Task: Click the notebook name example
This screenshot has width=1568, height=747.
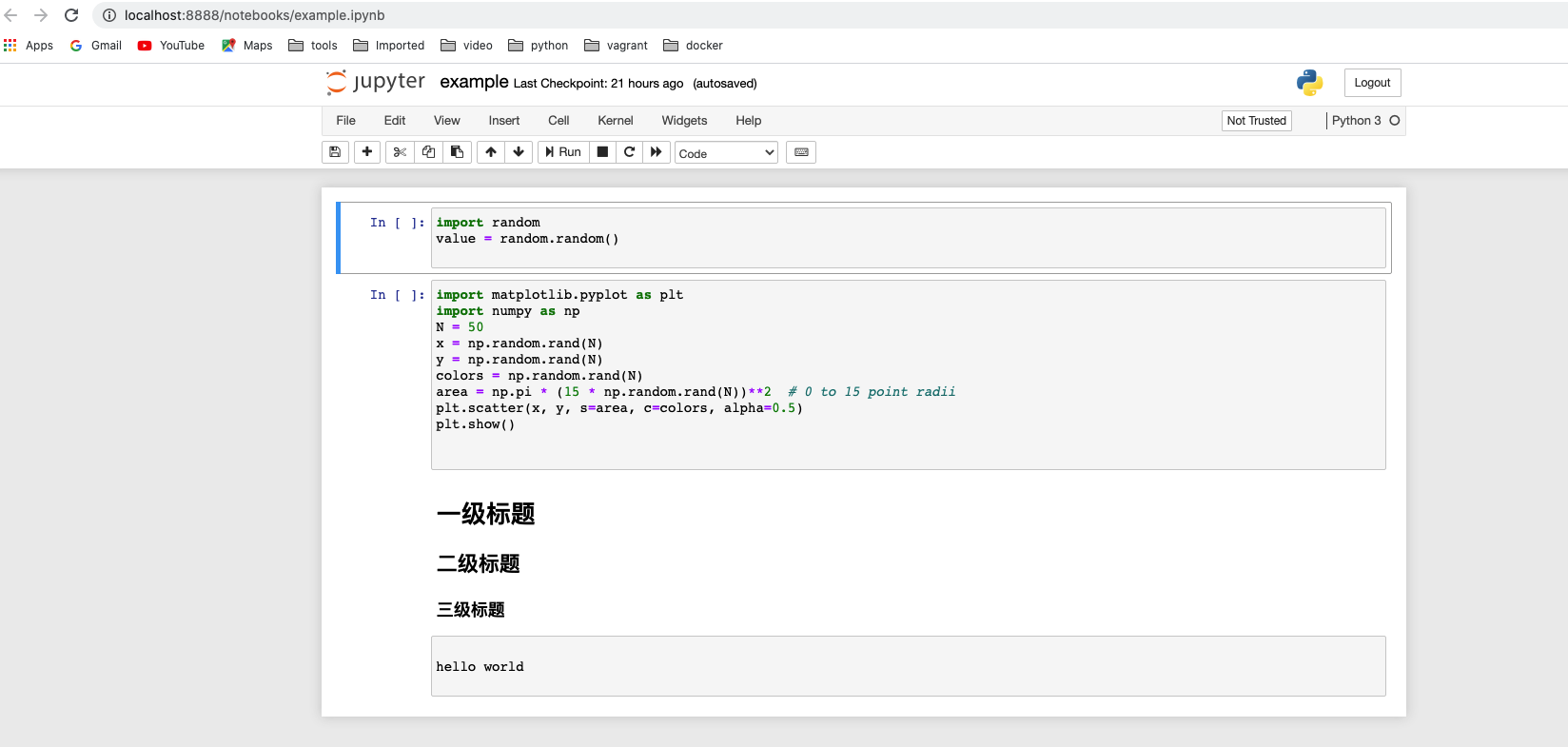Action: [474, 83]
